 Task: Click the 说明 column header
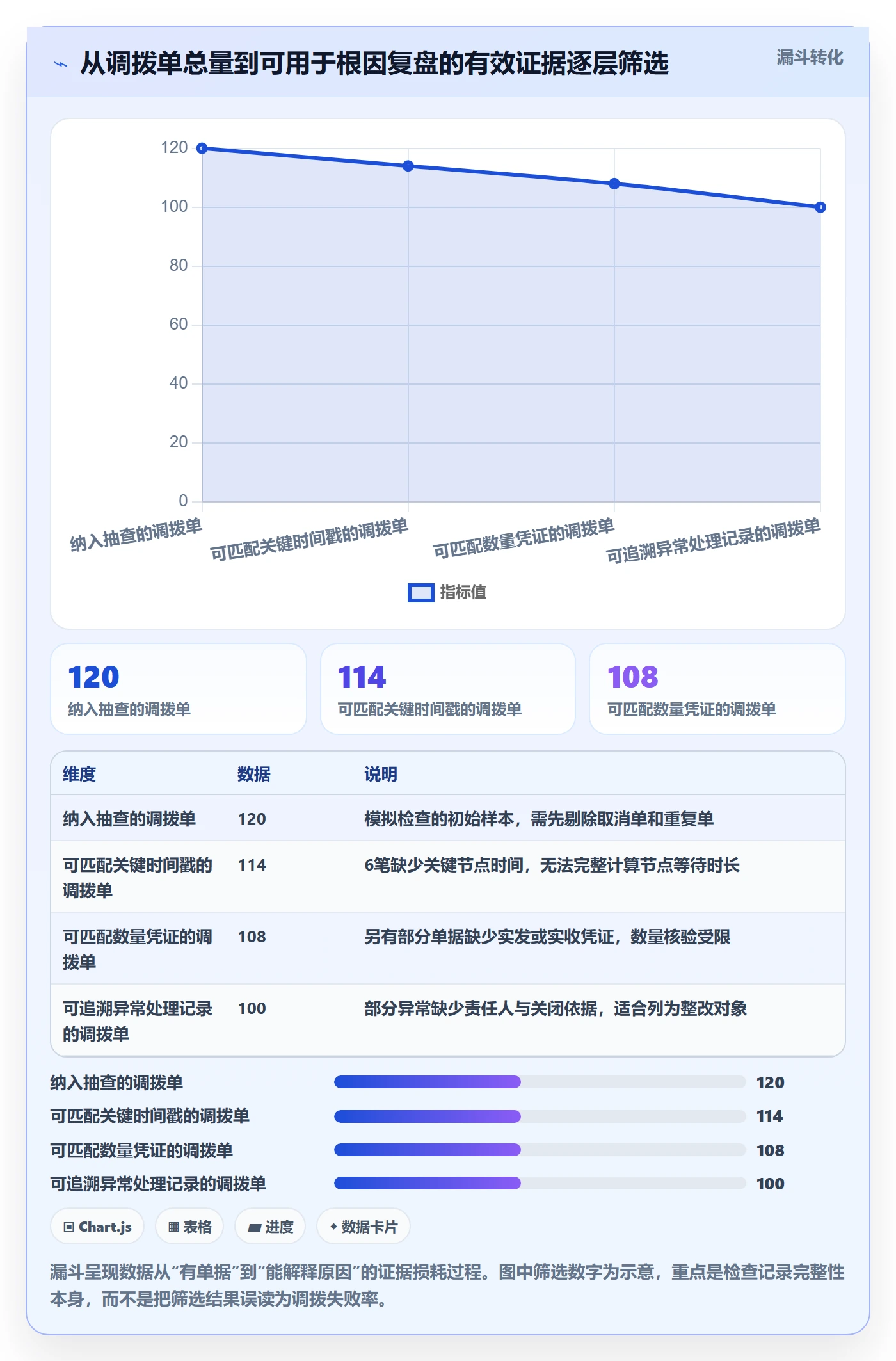point(381,774)
